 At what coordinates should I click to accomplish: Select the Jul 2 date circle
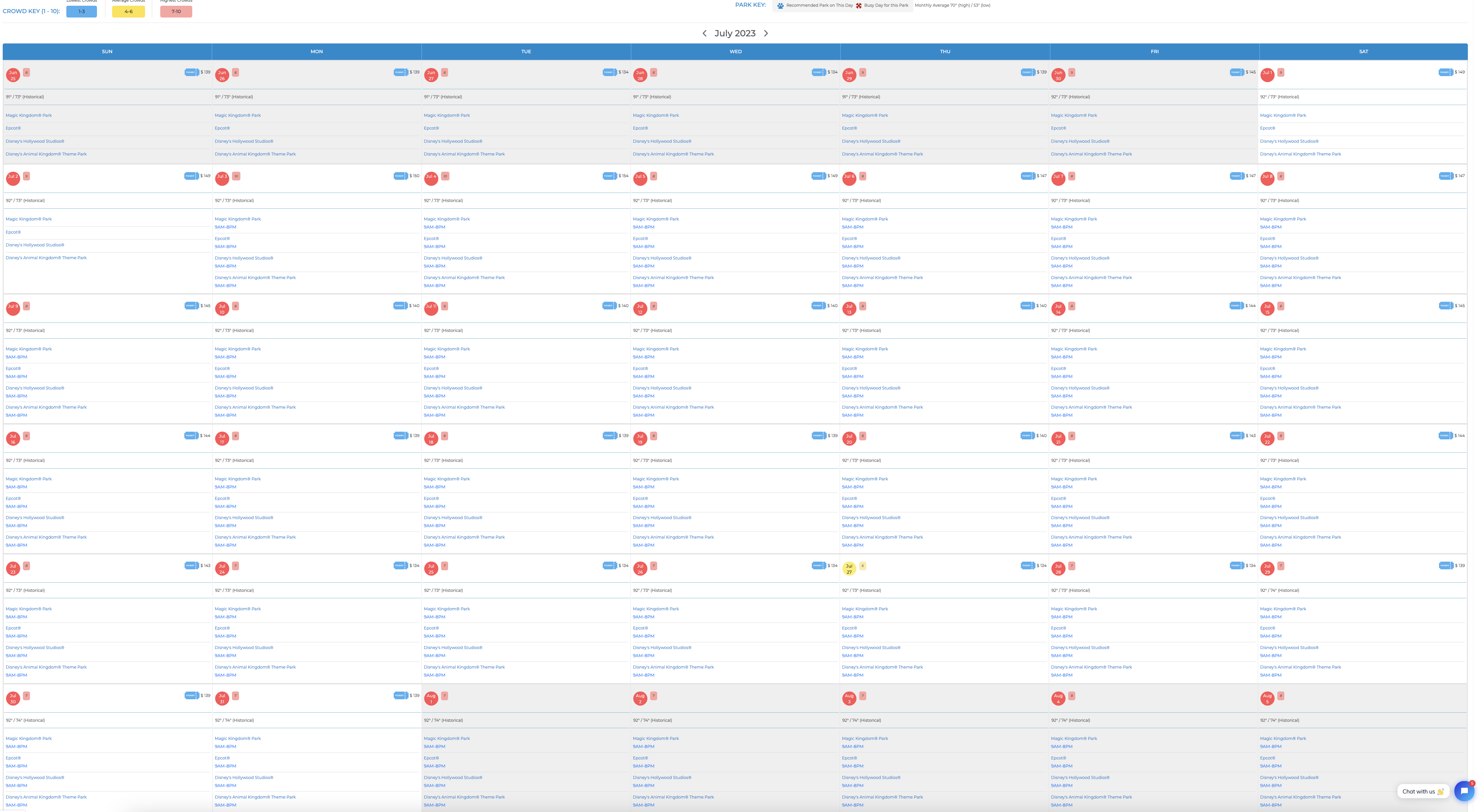tap(13, 178)
